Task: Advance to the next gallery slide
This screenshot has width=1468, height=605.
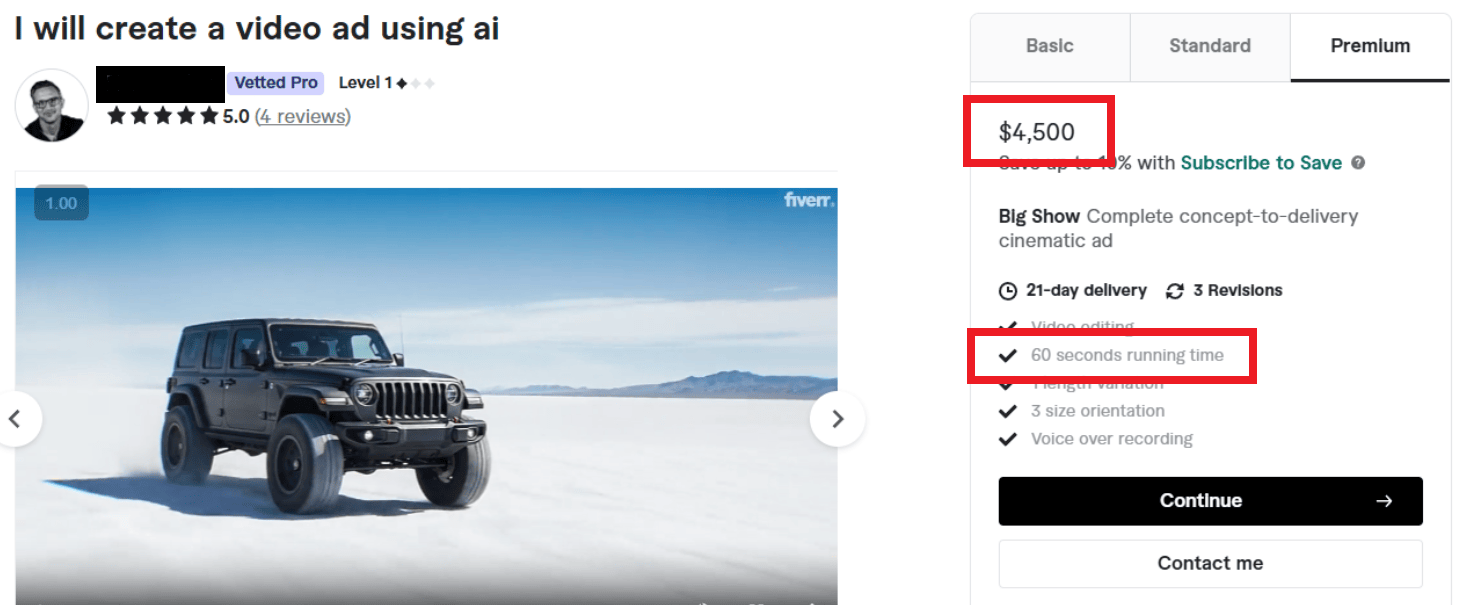Action: (838, 419)
